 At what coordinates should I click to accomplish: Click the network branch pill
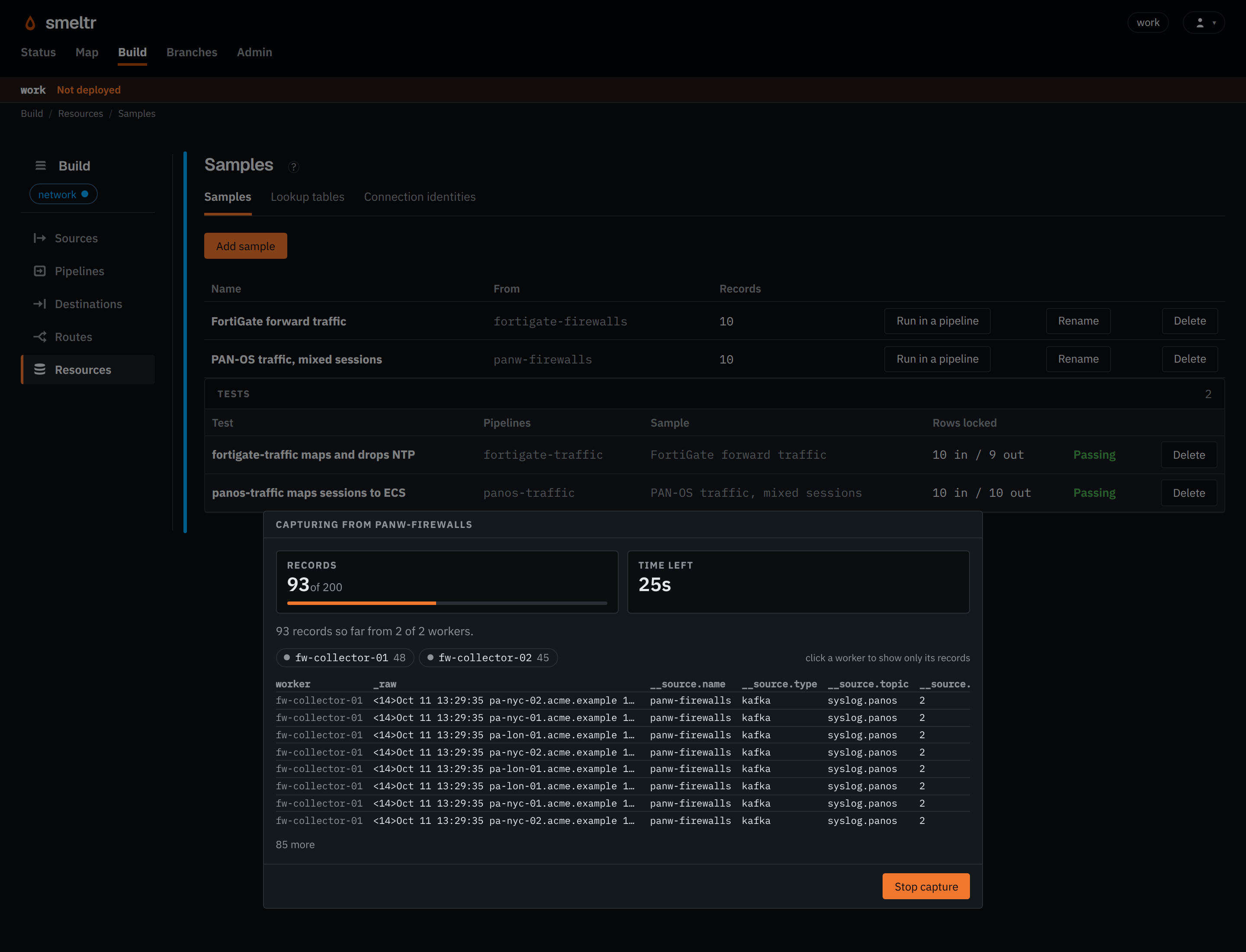tap(64, 194)
